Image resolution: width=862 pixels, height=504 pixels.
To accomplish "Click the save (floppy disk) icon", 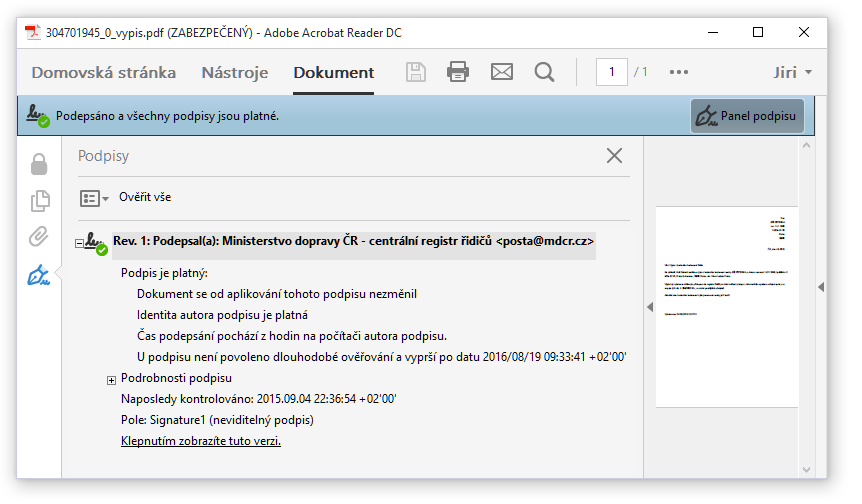I will [x=416, y=72].
